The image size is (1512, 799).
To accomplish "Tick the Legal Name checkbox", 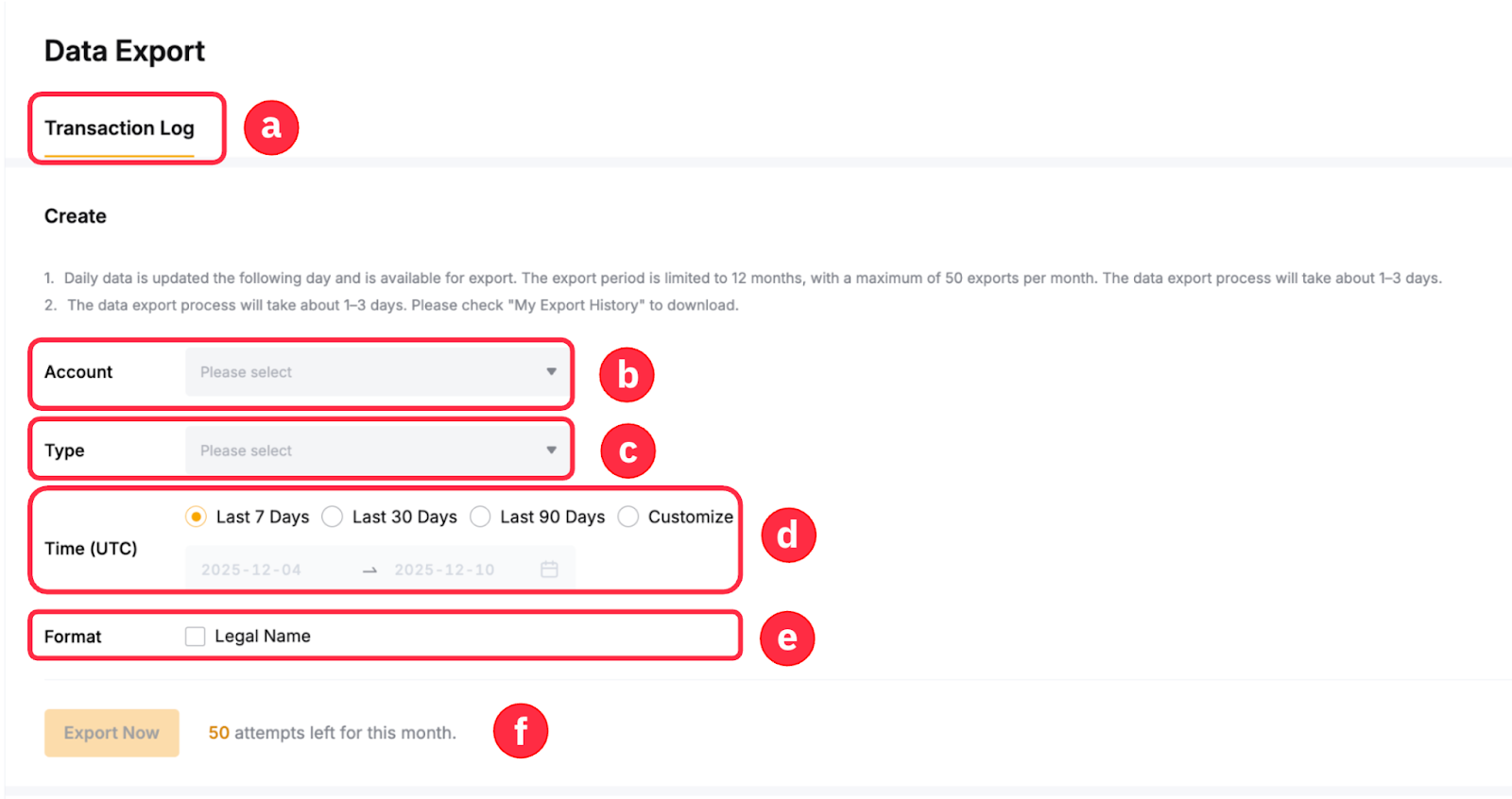I will pyautogui.click(x=196, y=637).
